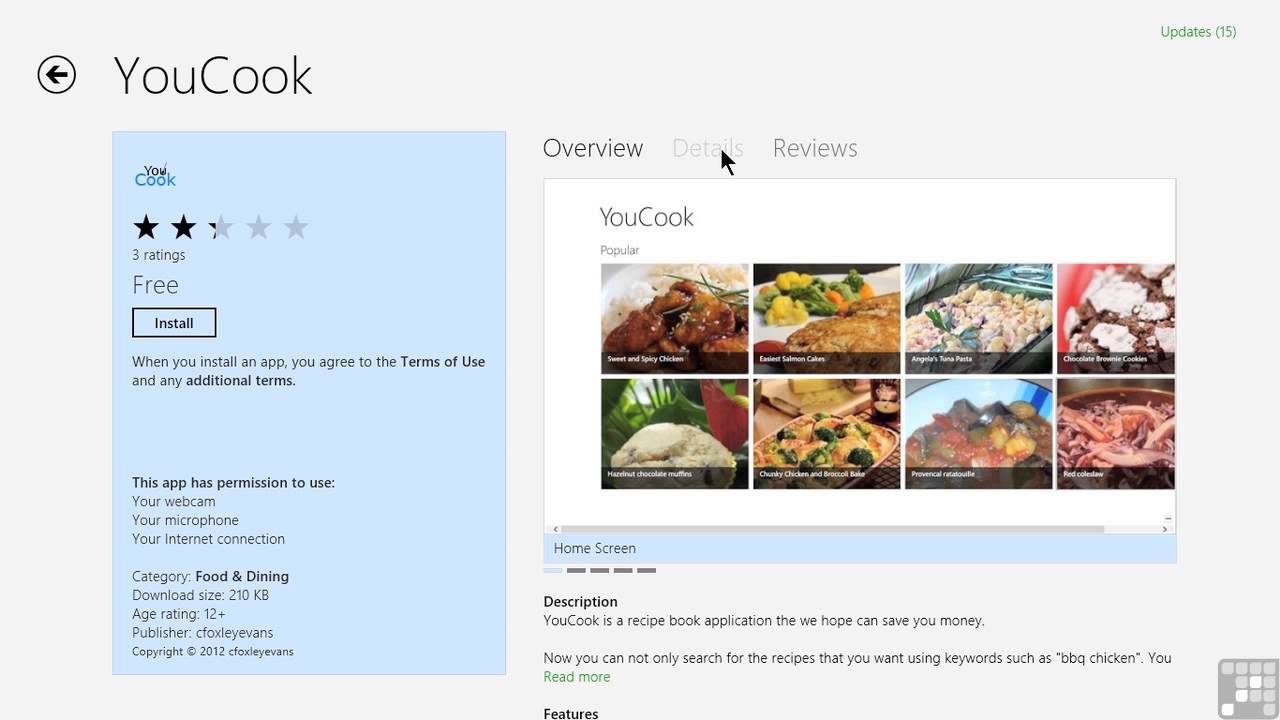The width and height of the screenshot is (1280, 720).
Task: Select the Angela's Tuna Pasta thumbnail
Action: click(979, 319)
